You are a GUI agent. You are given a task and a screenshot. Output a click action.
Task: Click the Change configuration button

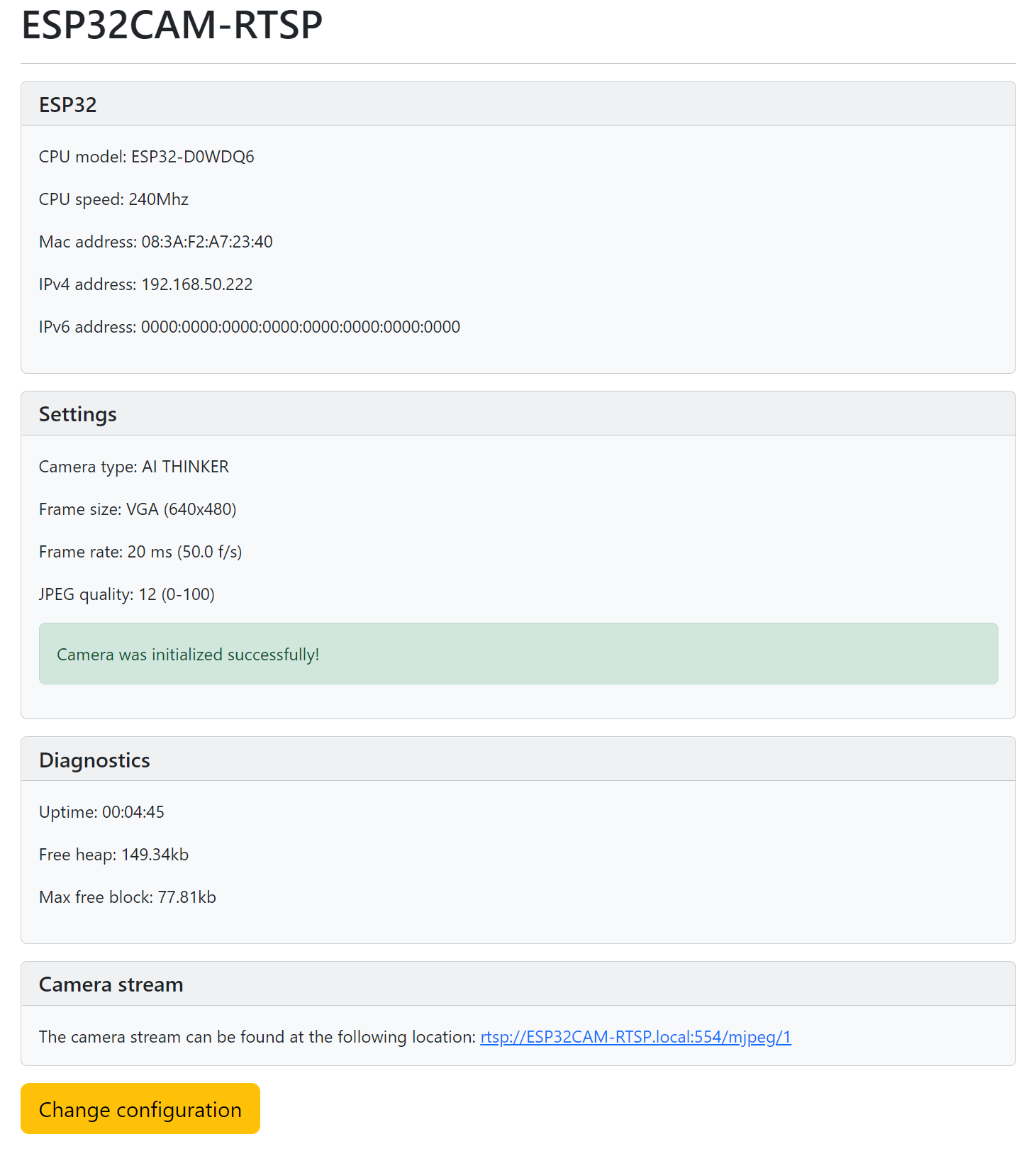click(140, 1109)
